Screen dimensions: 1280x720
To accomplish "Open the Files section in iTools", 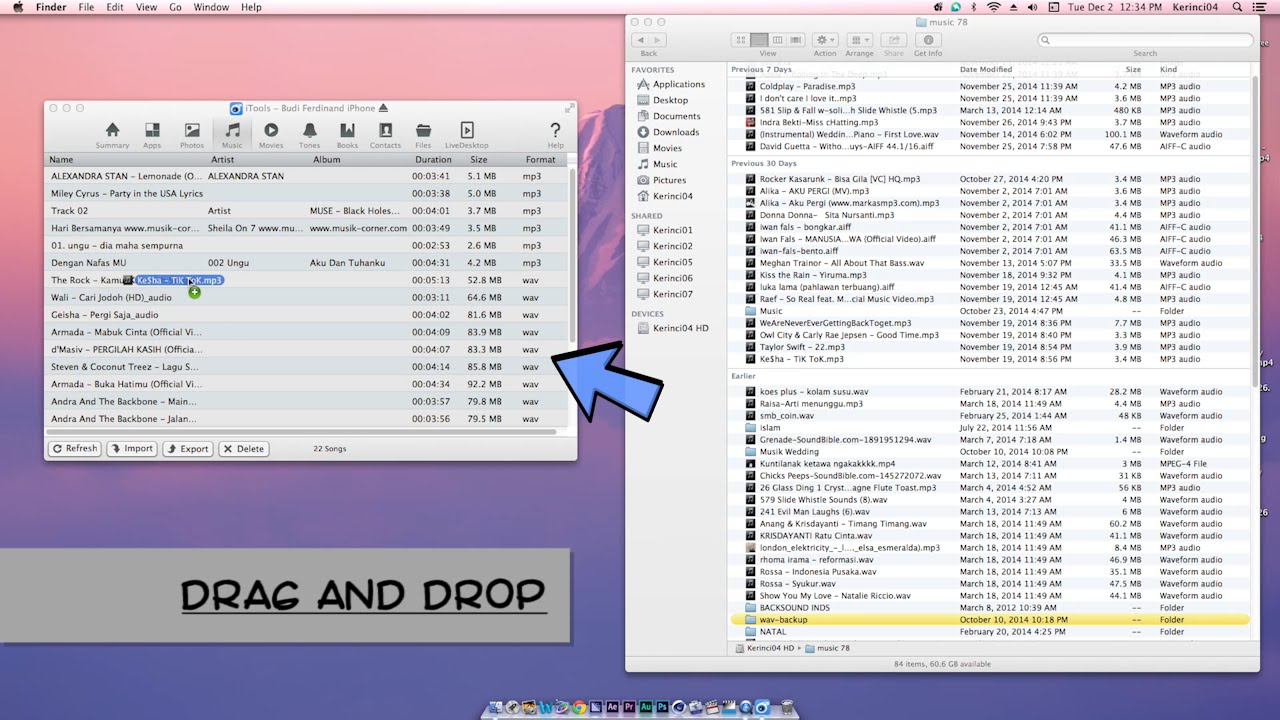I will (x=423, y=135).
